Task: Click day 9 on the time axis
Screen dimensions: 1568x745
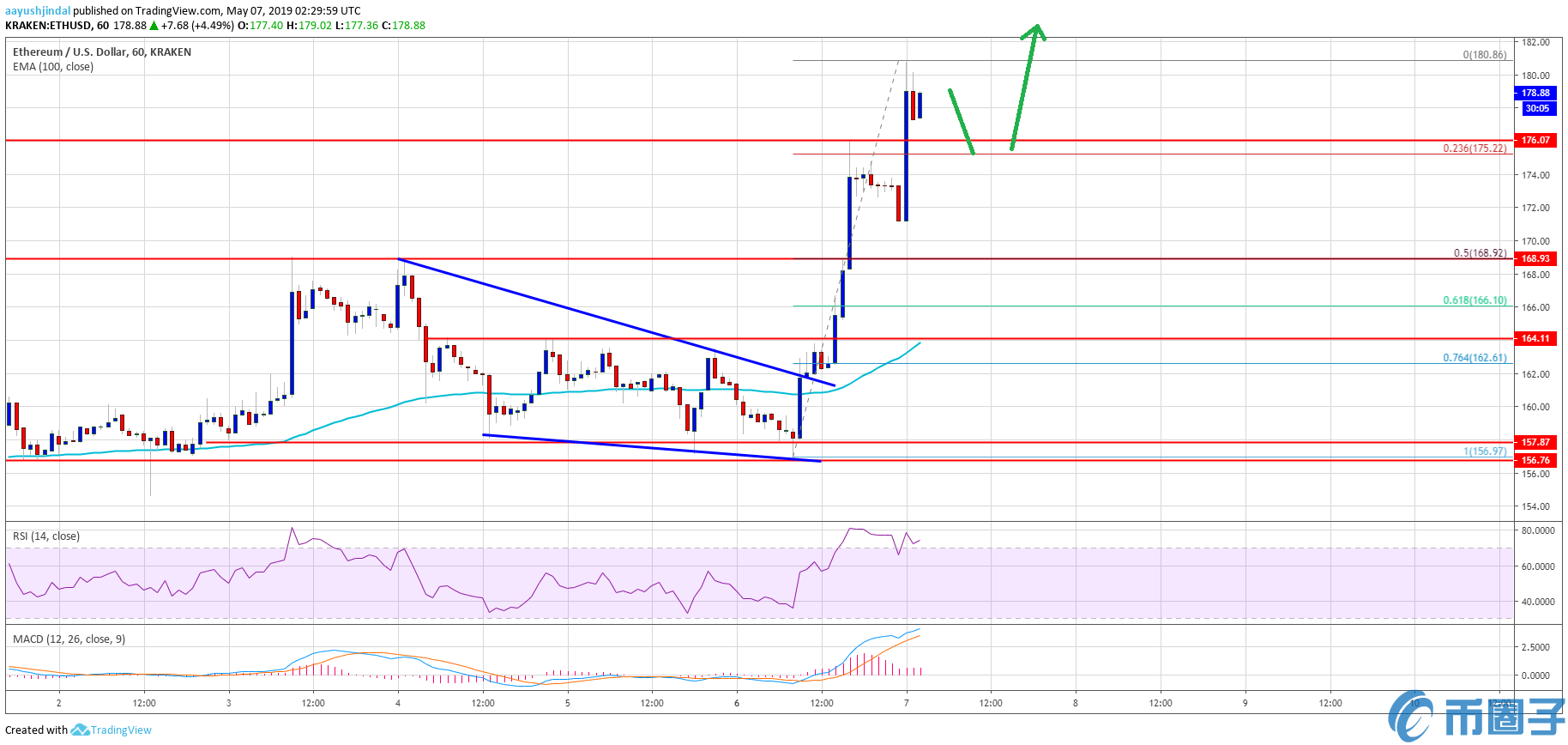Action: pos(1245,703)
